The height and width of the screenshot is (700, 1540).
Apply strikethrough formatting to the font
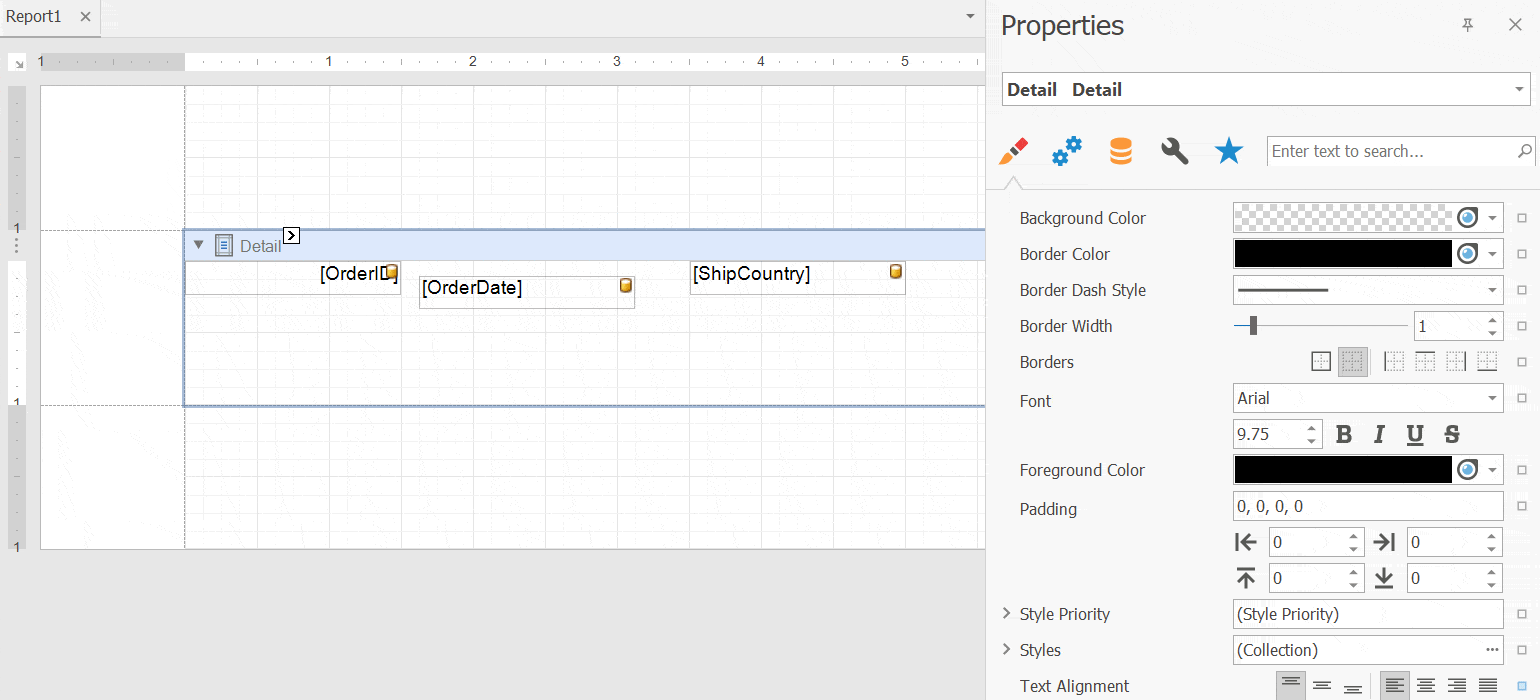(x=1450, y=434)
